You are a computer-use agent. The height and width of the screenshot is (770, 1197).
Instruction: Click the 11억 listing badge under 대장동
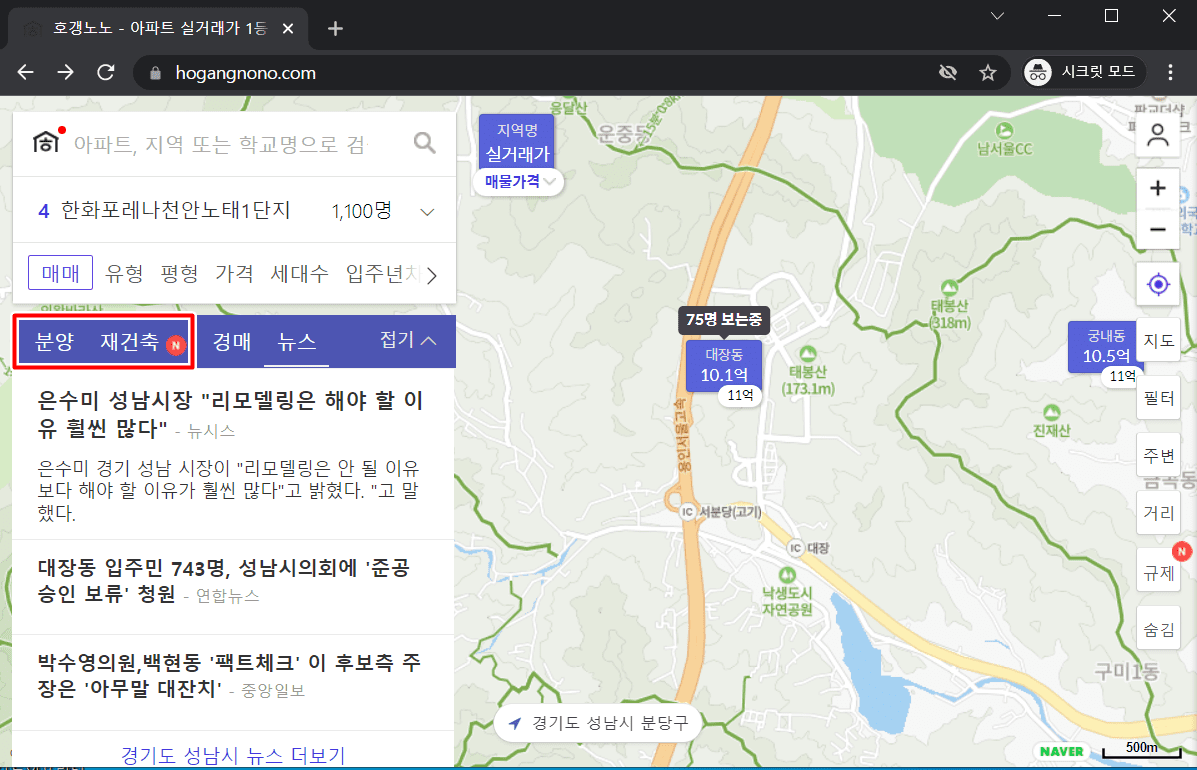click(740, 395)
